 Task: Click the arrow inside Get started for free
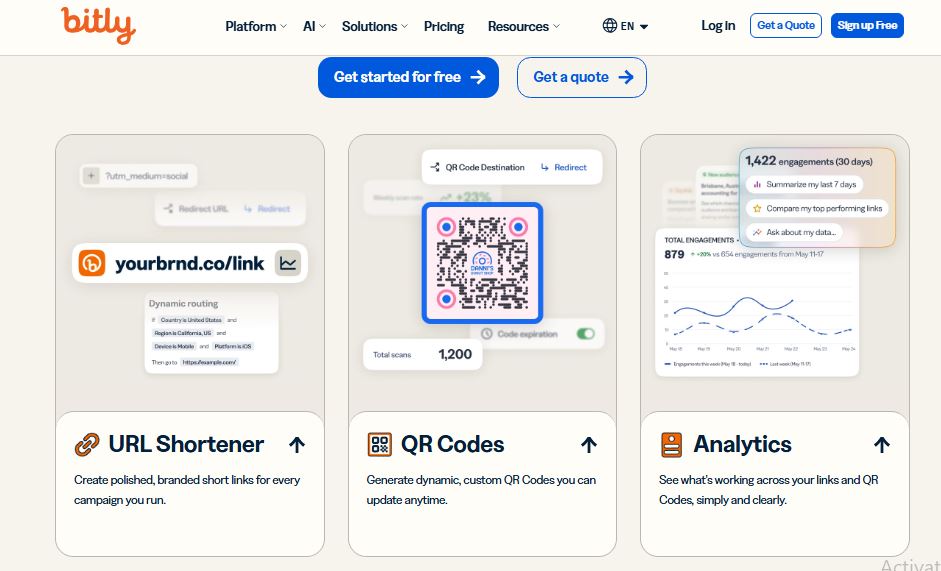tap(478, 77)
